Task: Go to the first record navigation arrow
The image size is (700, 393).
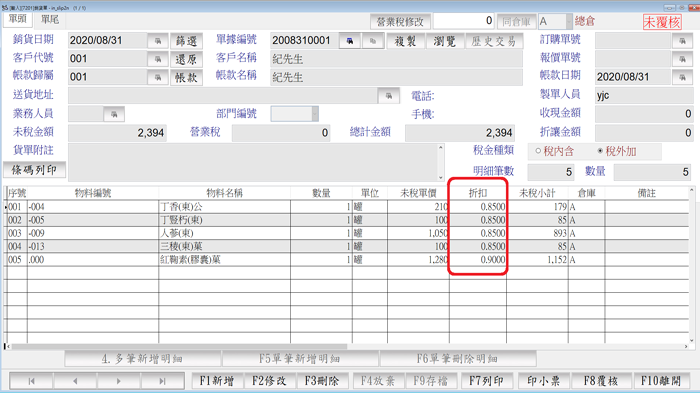Action: (x=31, y=381)
